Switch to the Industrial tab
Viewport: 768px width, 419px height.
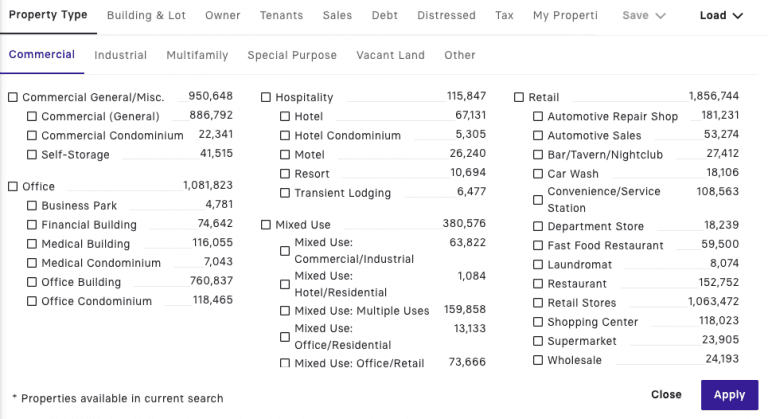(x=120, y=55)
